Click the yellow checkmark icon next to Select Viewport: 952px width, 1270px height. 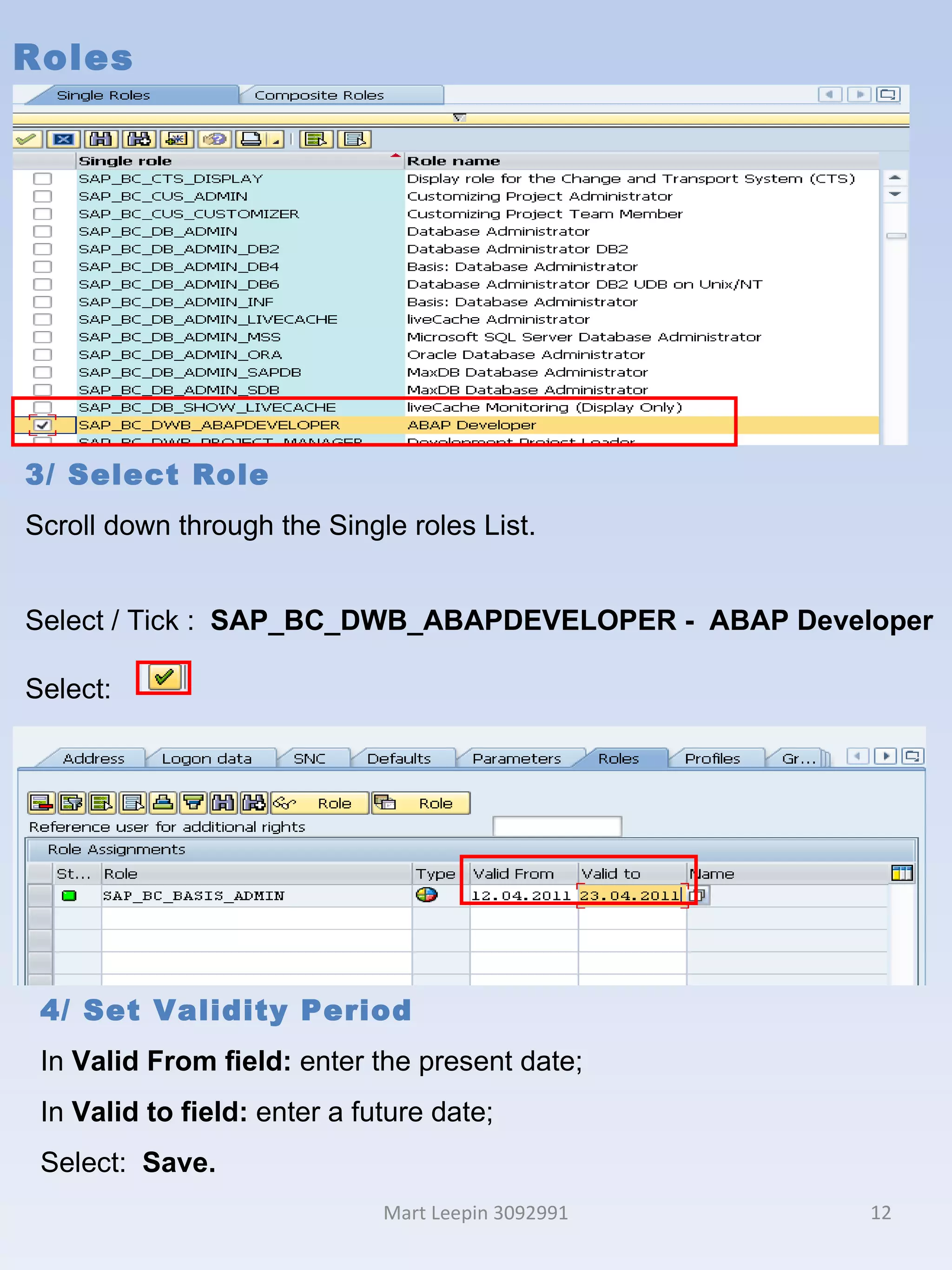(x=164, y=678)
